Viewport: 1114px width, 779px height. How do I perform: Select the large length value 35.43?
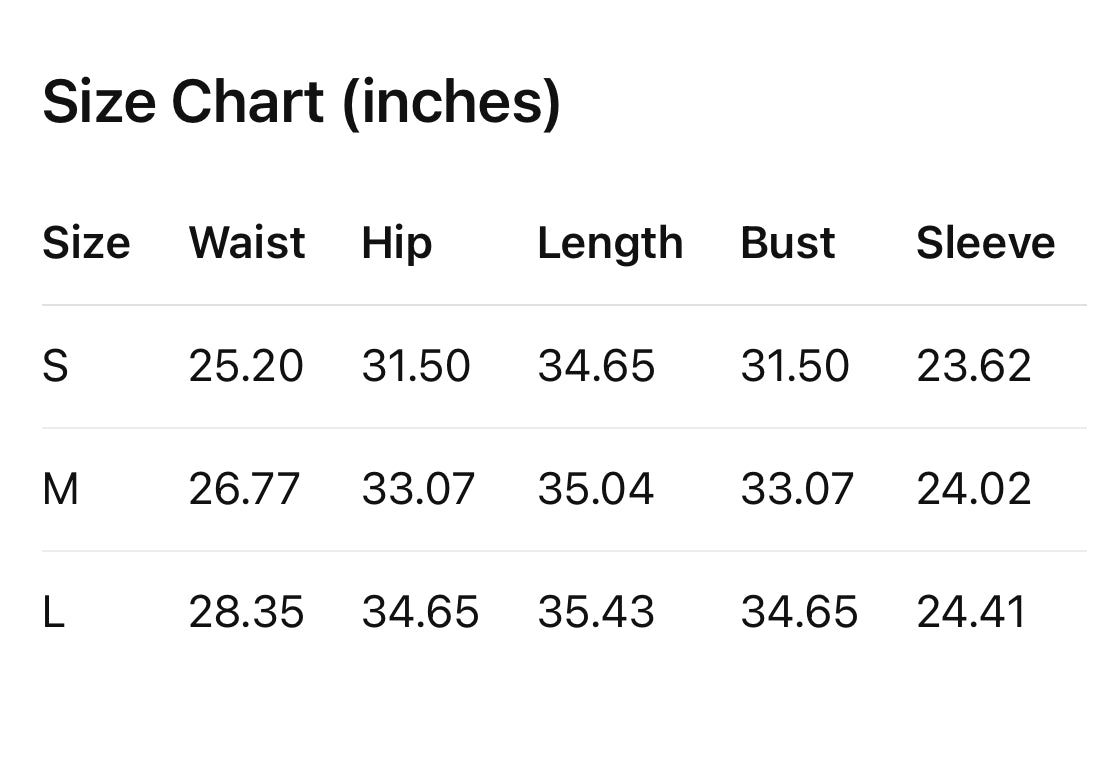click(x=596, y=612)
